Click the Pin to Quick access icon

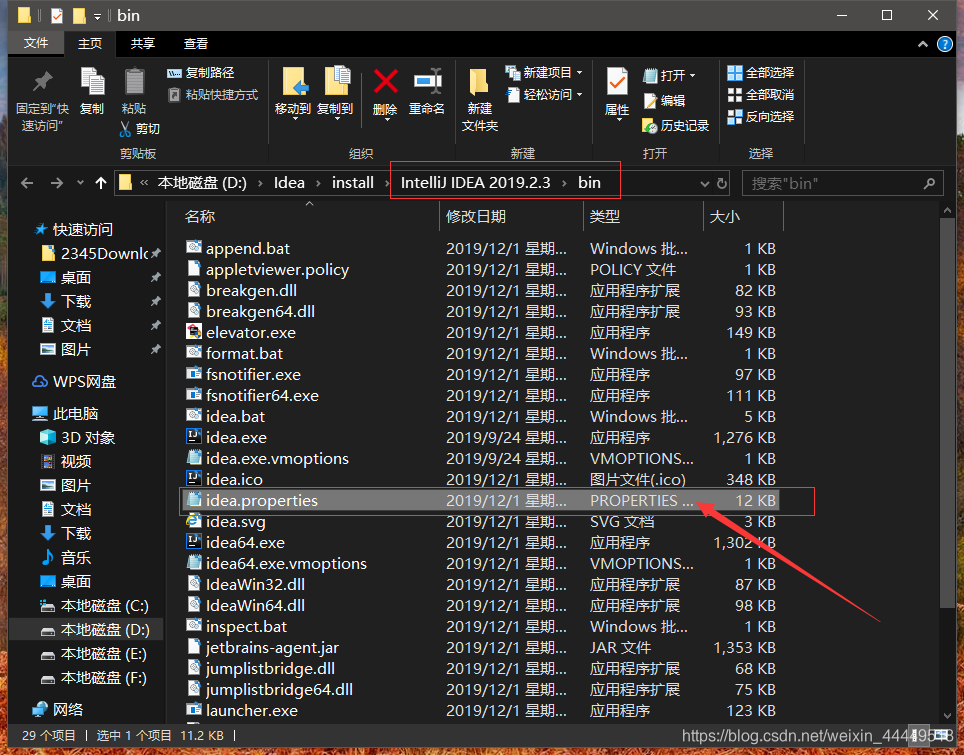42,81
